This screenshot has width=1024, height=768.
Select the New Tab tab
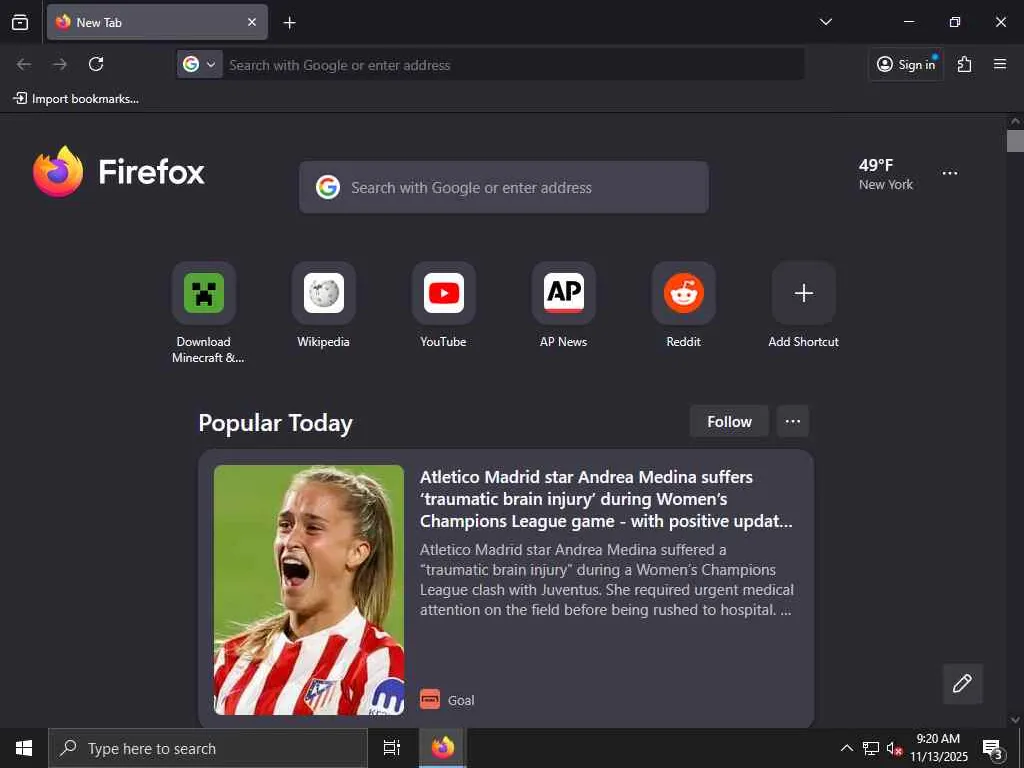pyautogui.click(x=157, y=22)
